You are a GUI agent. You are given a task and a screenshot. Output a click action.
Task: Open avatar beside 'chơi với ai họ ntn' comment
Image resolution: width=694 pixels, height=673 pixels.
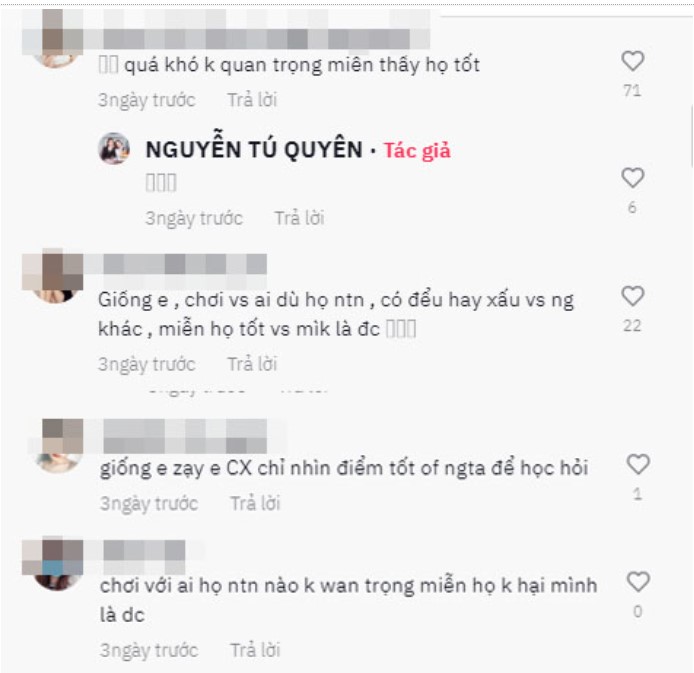53,563
